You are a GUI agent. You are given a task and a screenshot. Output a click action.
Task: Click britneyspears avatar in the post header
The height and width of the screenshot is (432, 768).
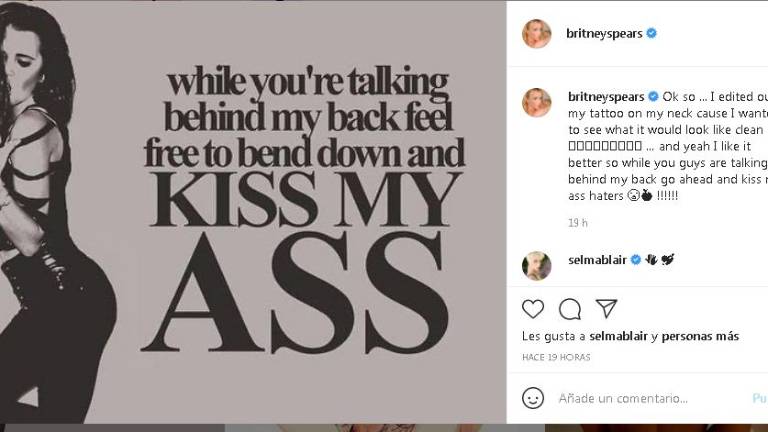537,33
